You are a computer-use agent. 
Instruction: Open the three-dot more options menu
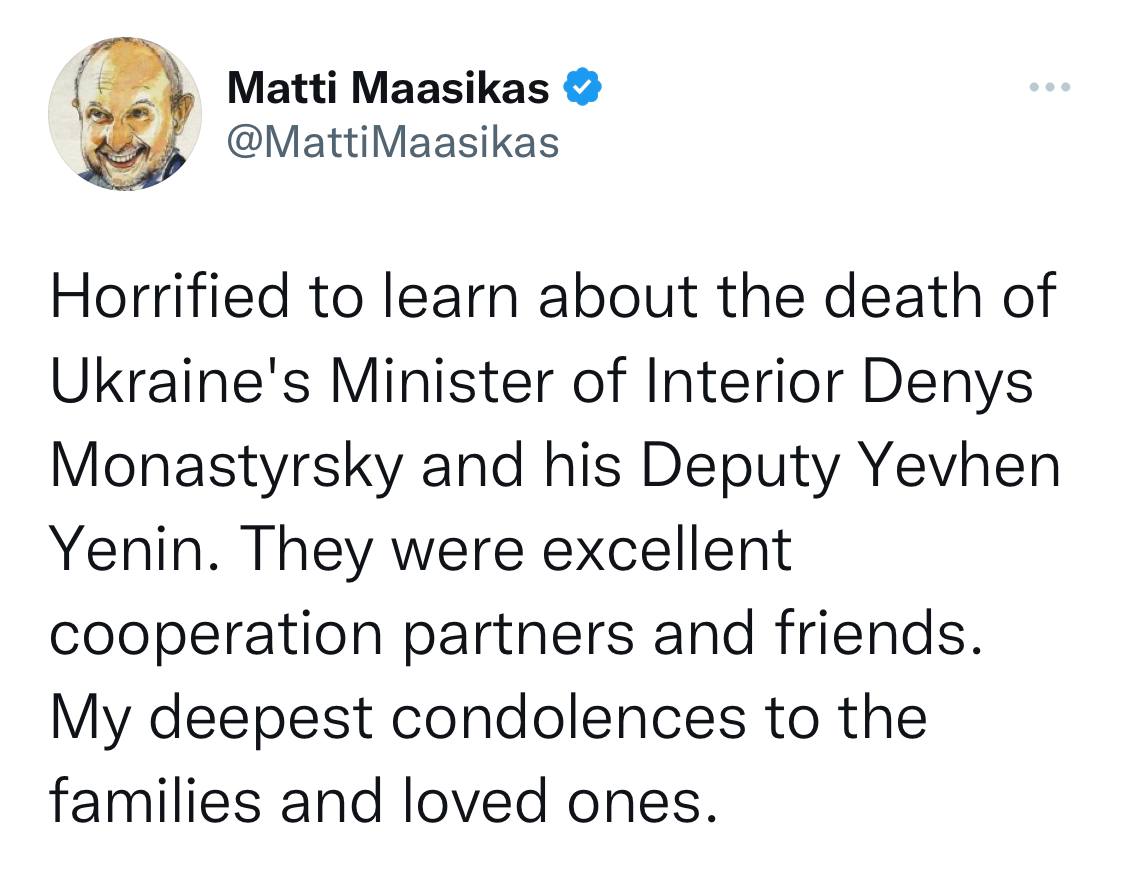(1050, 88)
